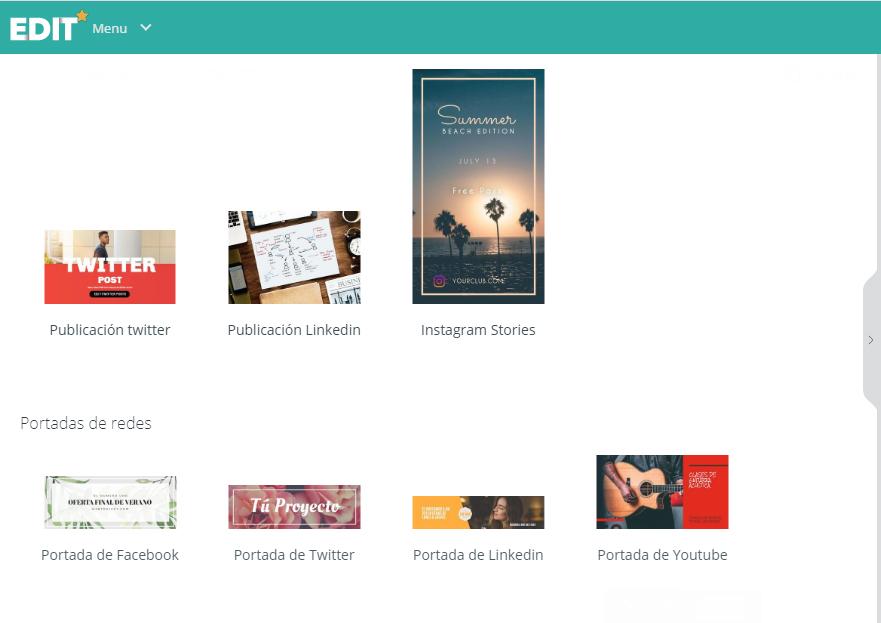Image resolution: width=881 pixels, height=623 pixels.
Task: Click the Portada de Linkedin label
Action: [478, 555]
